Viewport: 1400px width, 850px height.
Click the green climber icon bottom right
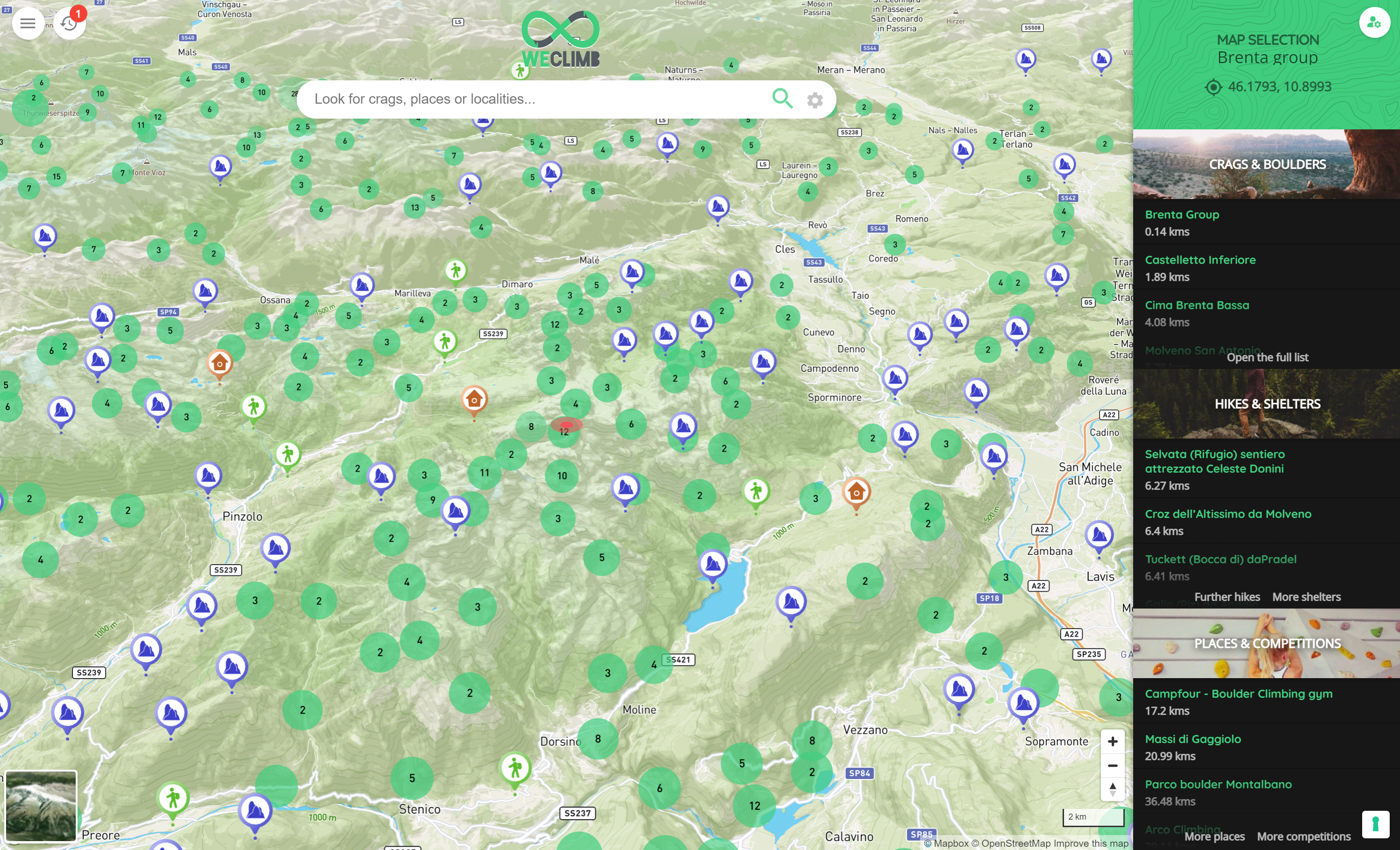click(x=1375, y=824)
